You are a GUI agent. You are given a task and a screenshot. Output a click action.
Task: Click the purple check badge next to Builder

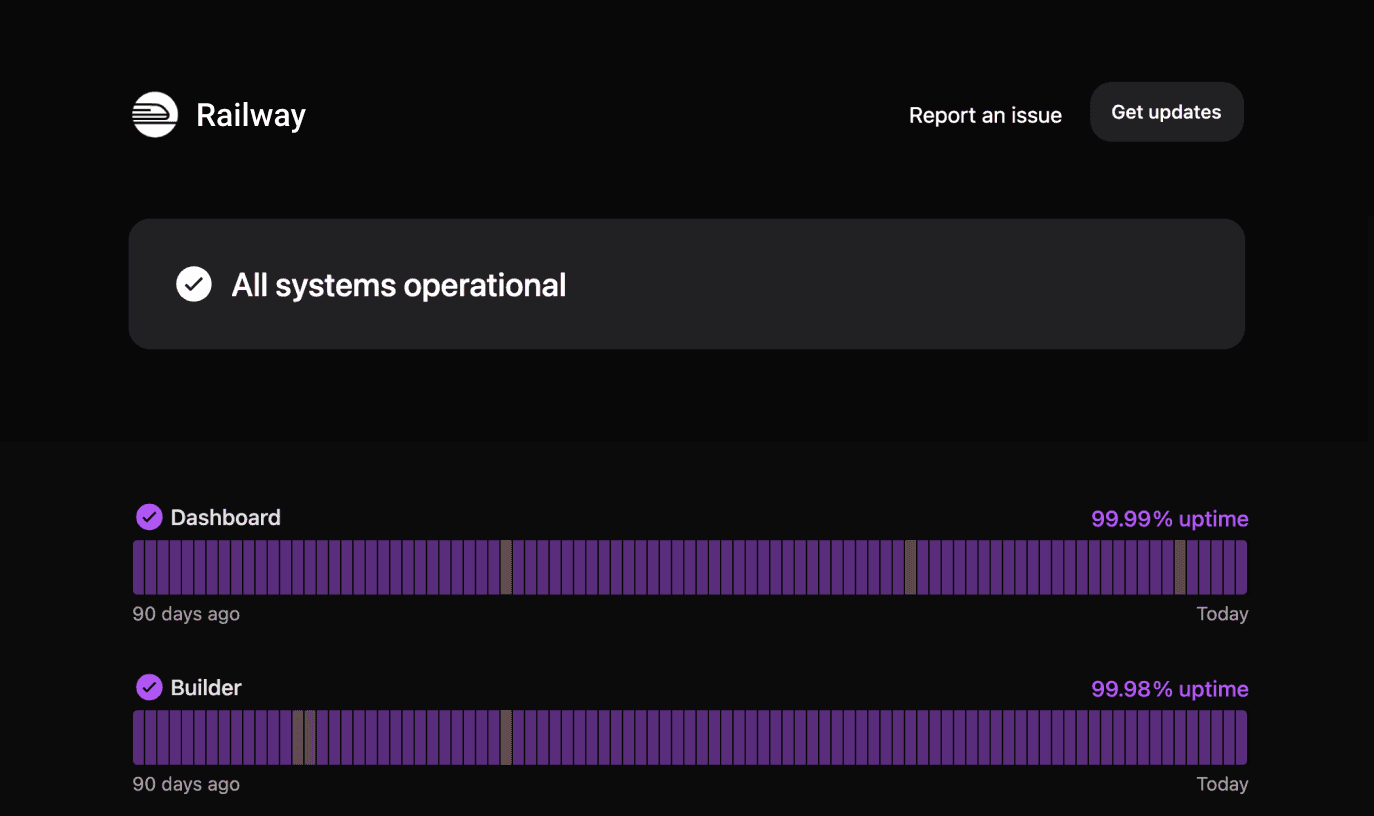(x=149, y=687)
